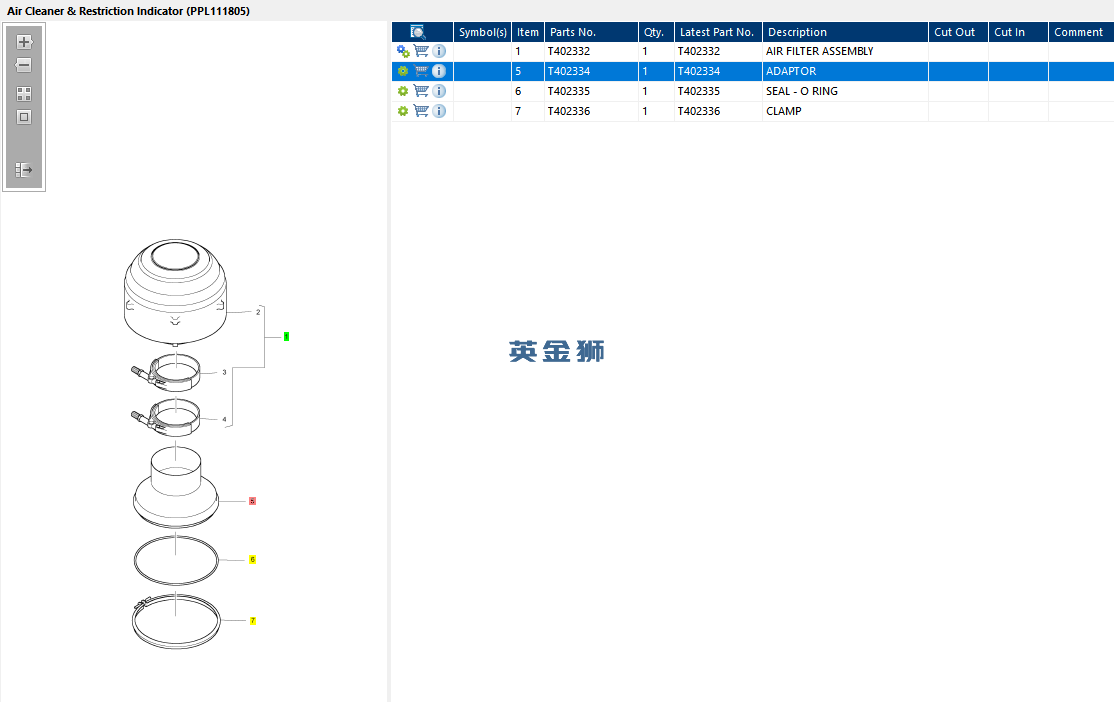Click the Cut In column header
The image size is (1114, 702).
coord(1018,32)
